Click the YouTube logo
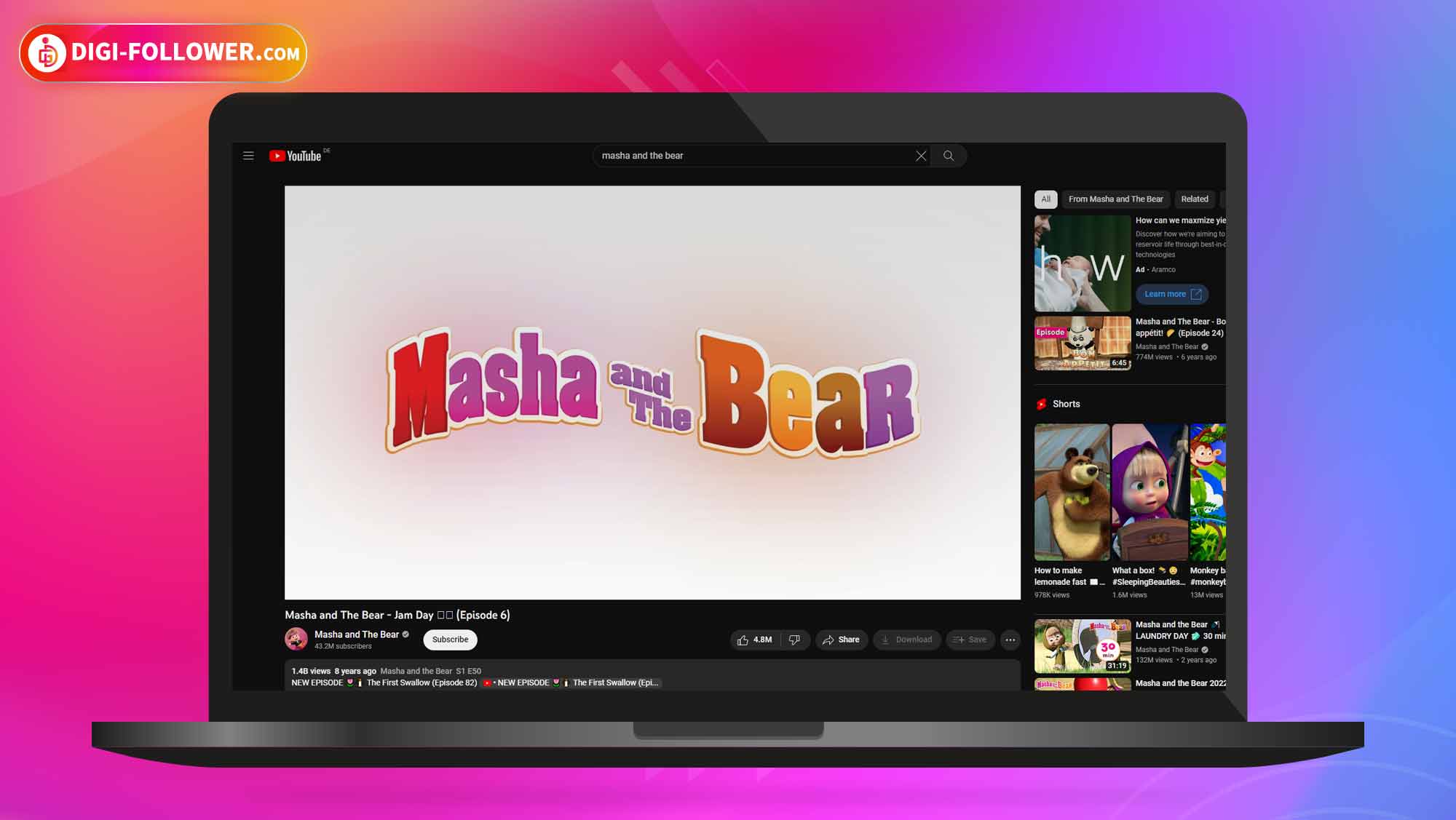The image size is (1456, 820). [x=296, y=156]
